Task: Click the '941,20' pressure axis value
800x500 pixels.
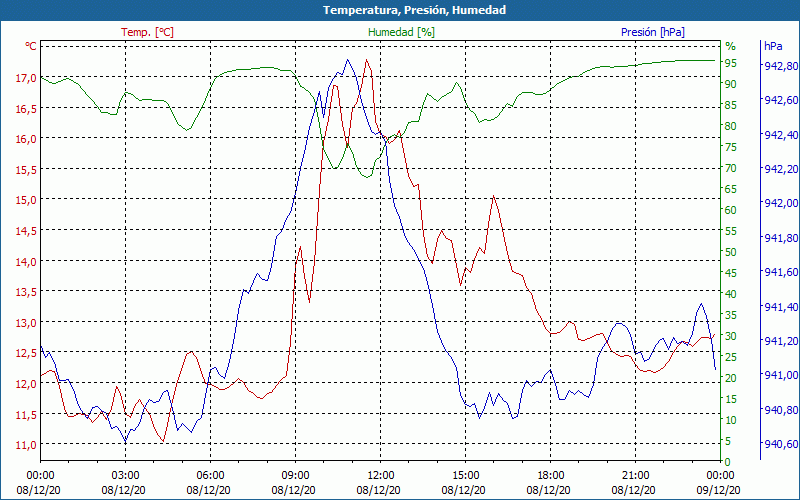Action: pyautogui.click(x=781, y=341)
